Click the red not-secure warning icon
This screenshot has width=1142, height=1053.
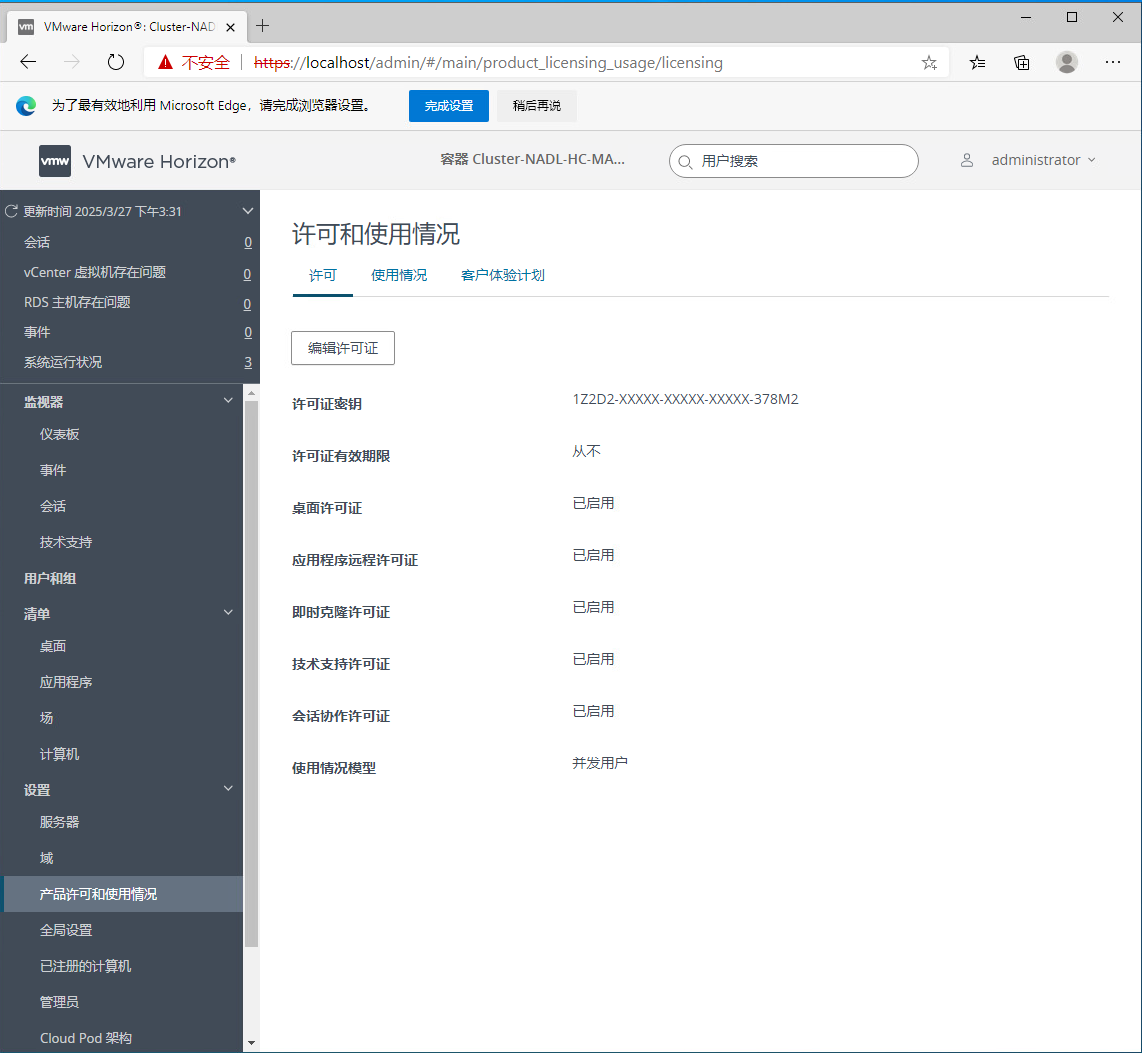(165, 63)
